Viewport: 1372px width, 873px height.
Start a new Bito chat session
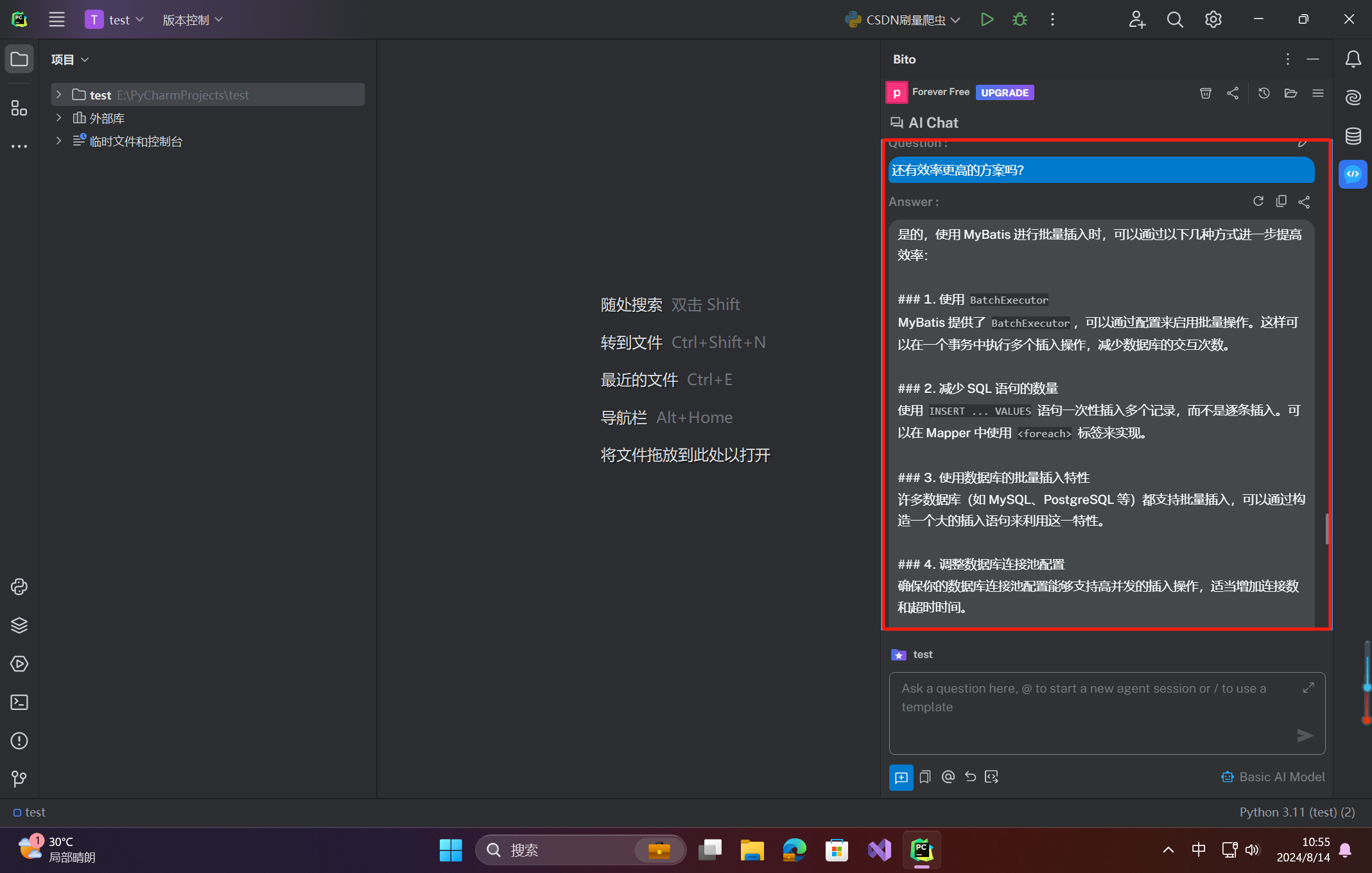[x=901, y=777]
